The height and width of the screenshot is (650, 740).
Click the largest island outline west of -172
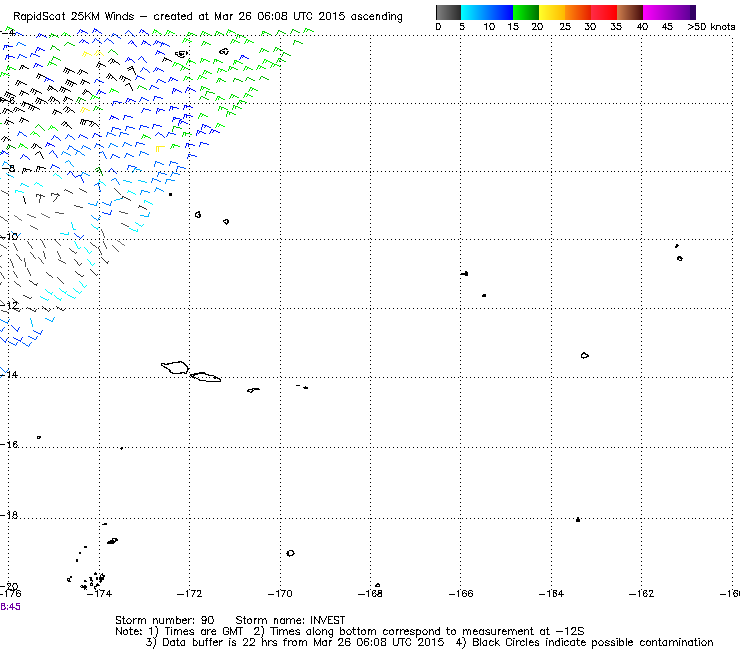point(175,367)
